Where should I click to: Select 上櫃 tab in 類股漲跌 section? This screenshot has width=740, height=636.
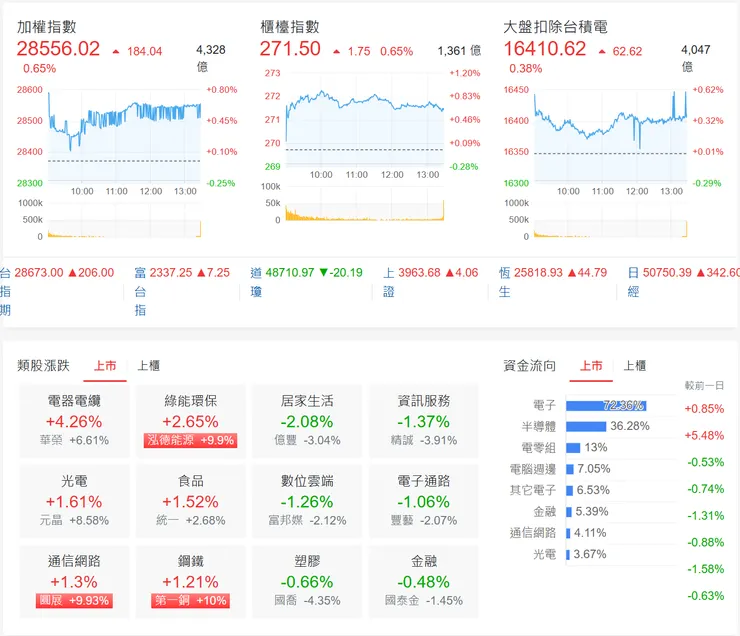tap(148, 366)
